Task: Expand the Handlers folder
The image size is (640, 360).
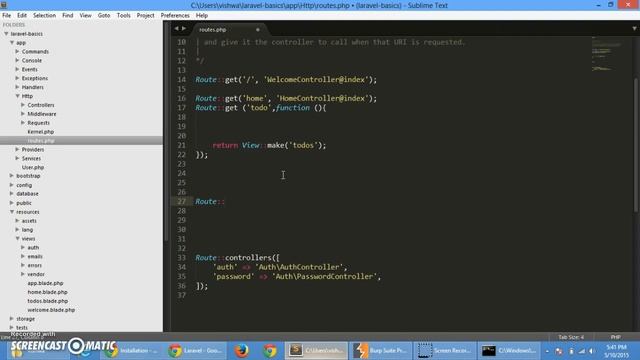Action: tap(17, 87)
